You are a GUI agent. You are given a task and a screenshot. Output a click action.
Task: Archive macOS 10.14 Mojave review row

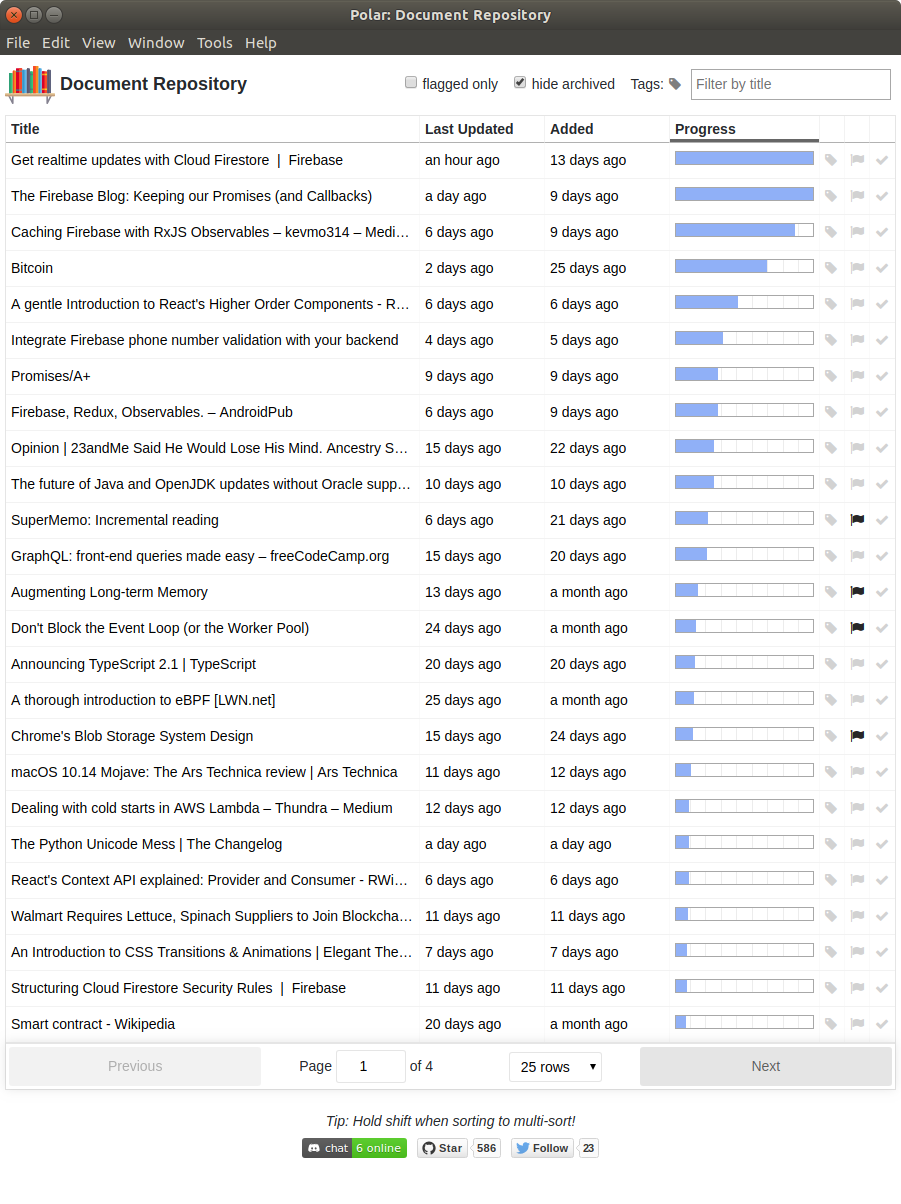pyautogui.click(x=882, y=772)
